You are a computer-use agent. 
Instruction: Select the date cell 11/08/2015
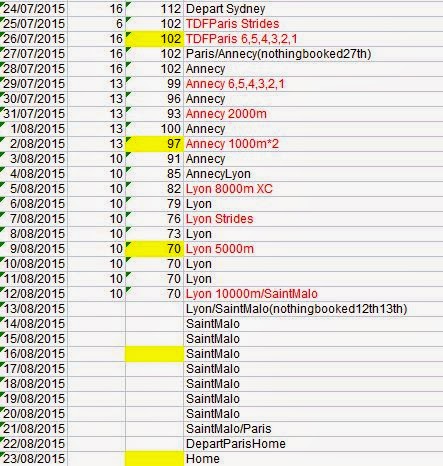pyautogui.click(x=34, y=279)
